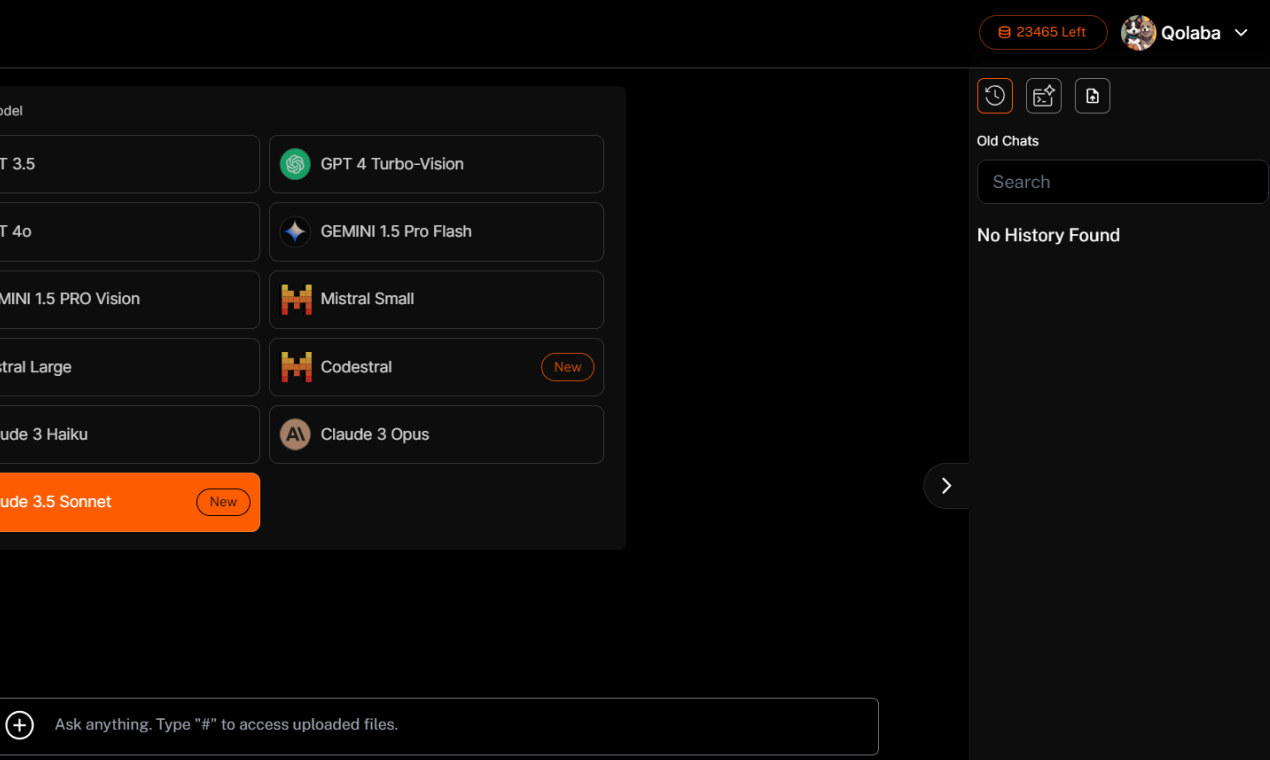Select the GPT 4o model option
The image size is (1270, 760).
pyautogui.click(x=128, y=232)
